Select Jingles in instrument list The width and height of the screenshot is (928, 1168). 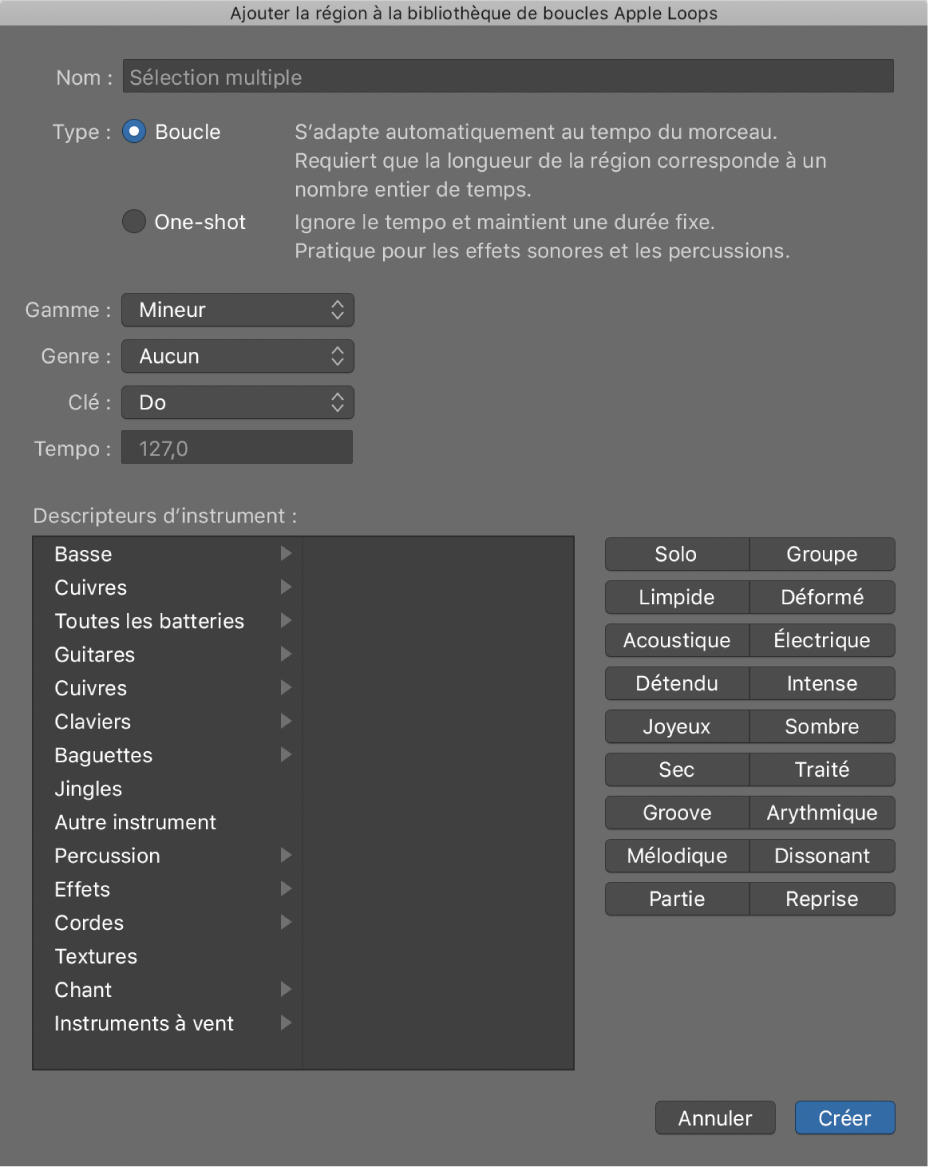(89, 789)
